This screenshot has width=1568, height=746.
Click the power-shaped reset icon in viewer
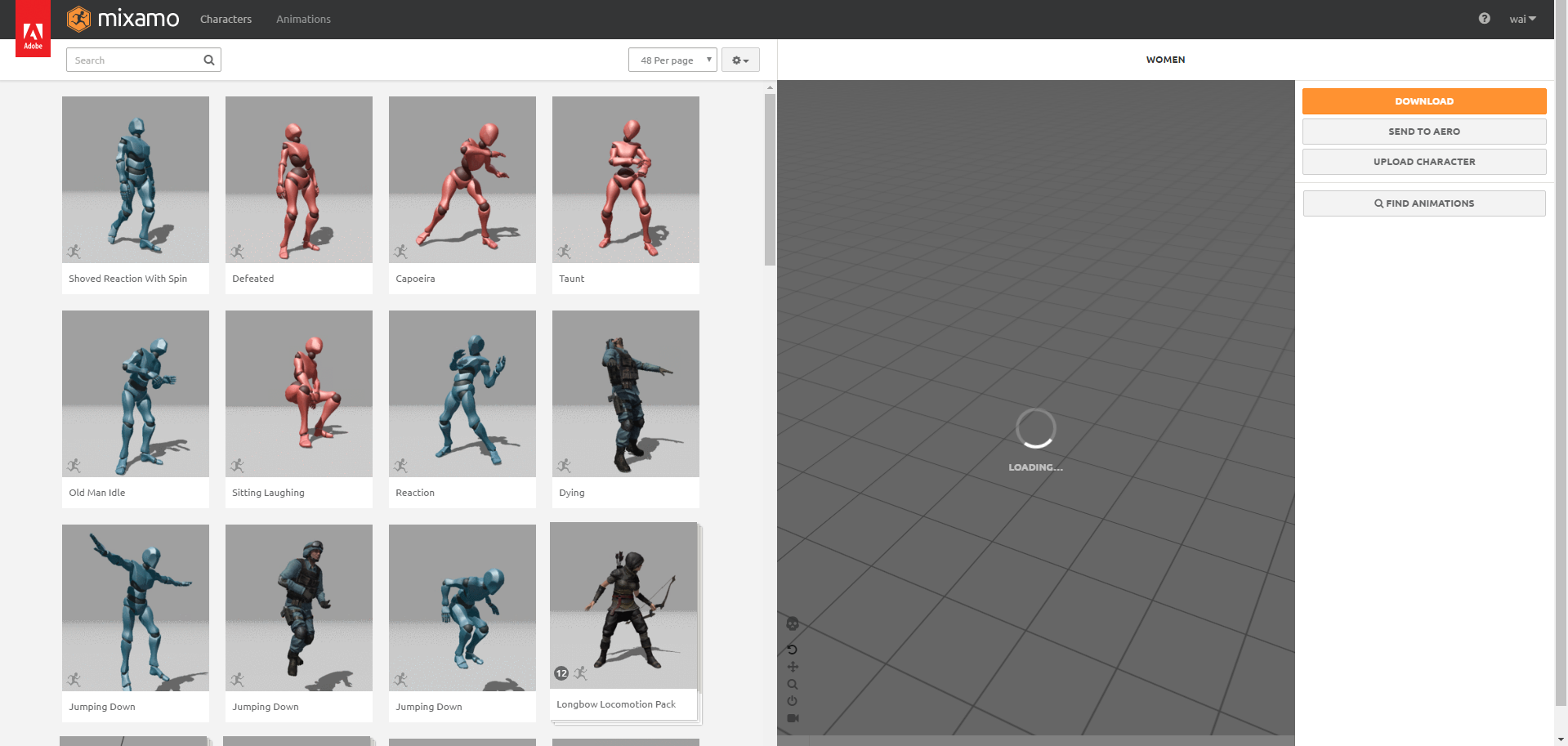(792, 701)
